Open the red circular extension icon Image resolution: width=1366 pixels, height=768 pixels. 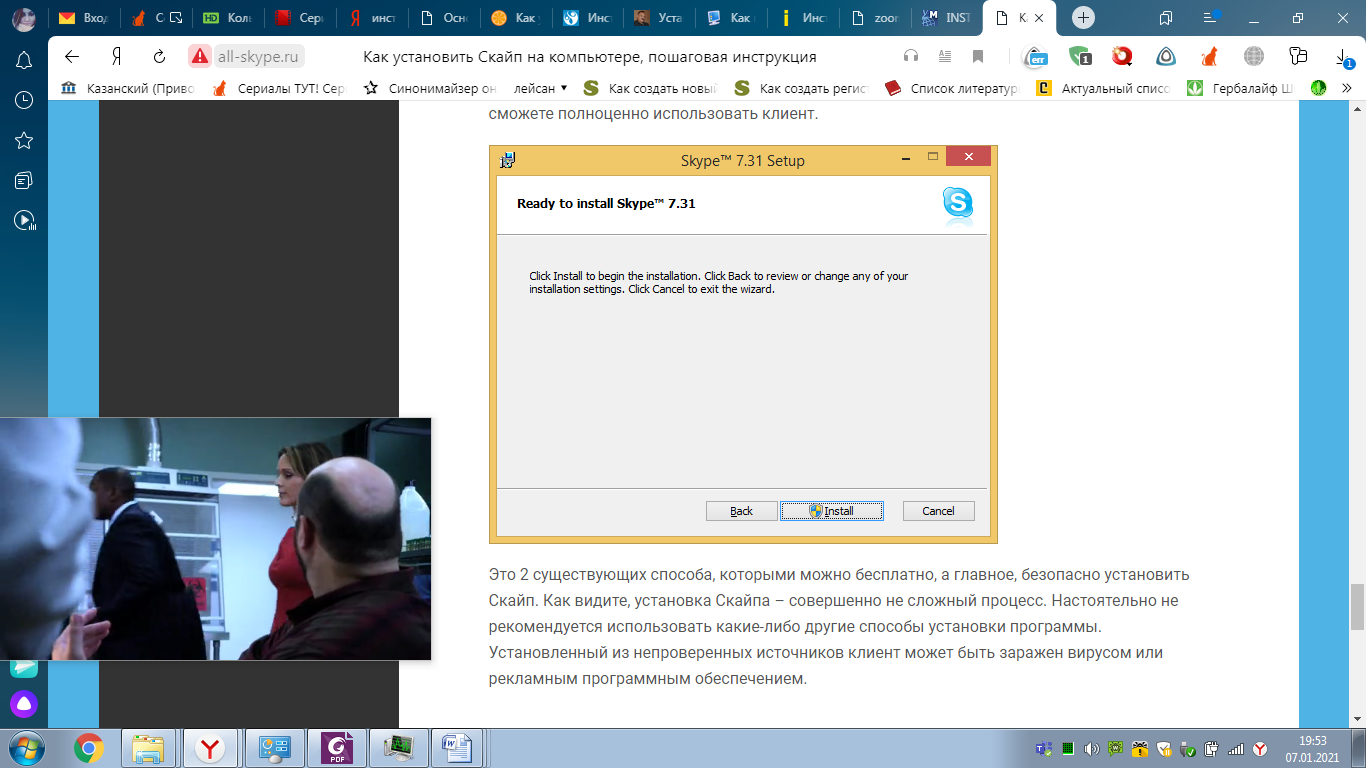pyautogui.click(x=1123, y=56)
